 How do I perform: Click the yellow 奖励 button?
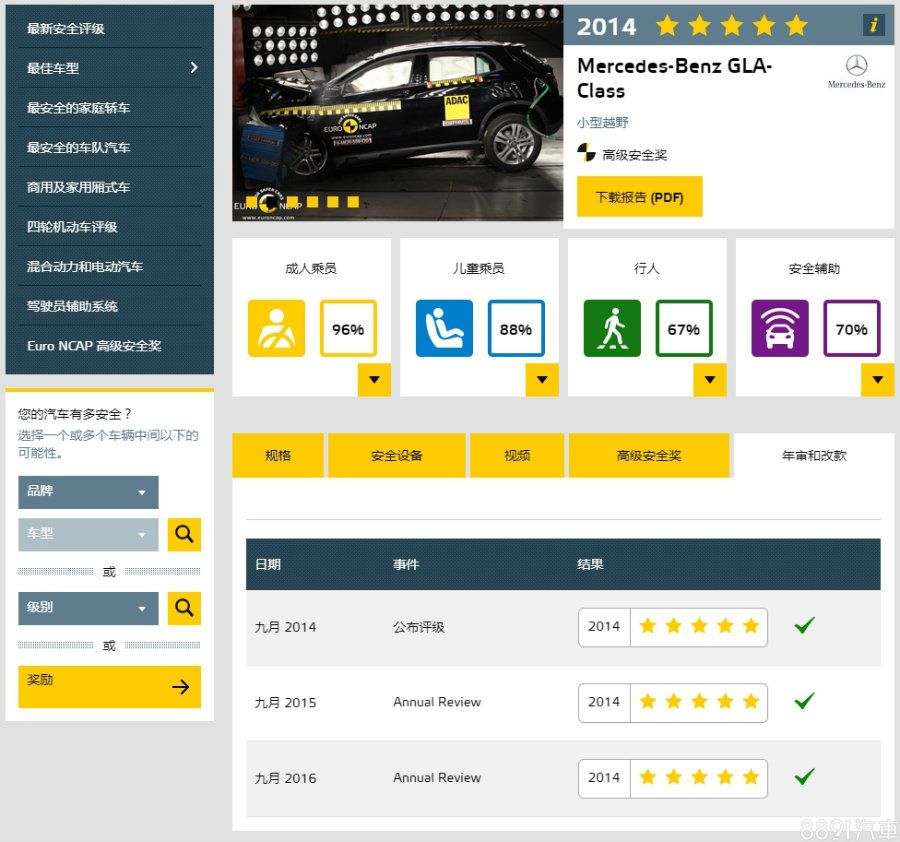tap(110, 686)
